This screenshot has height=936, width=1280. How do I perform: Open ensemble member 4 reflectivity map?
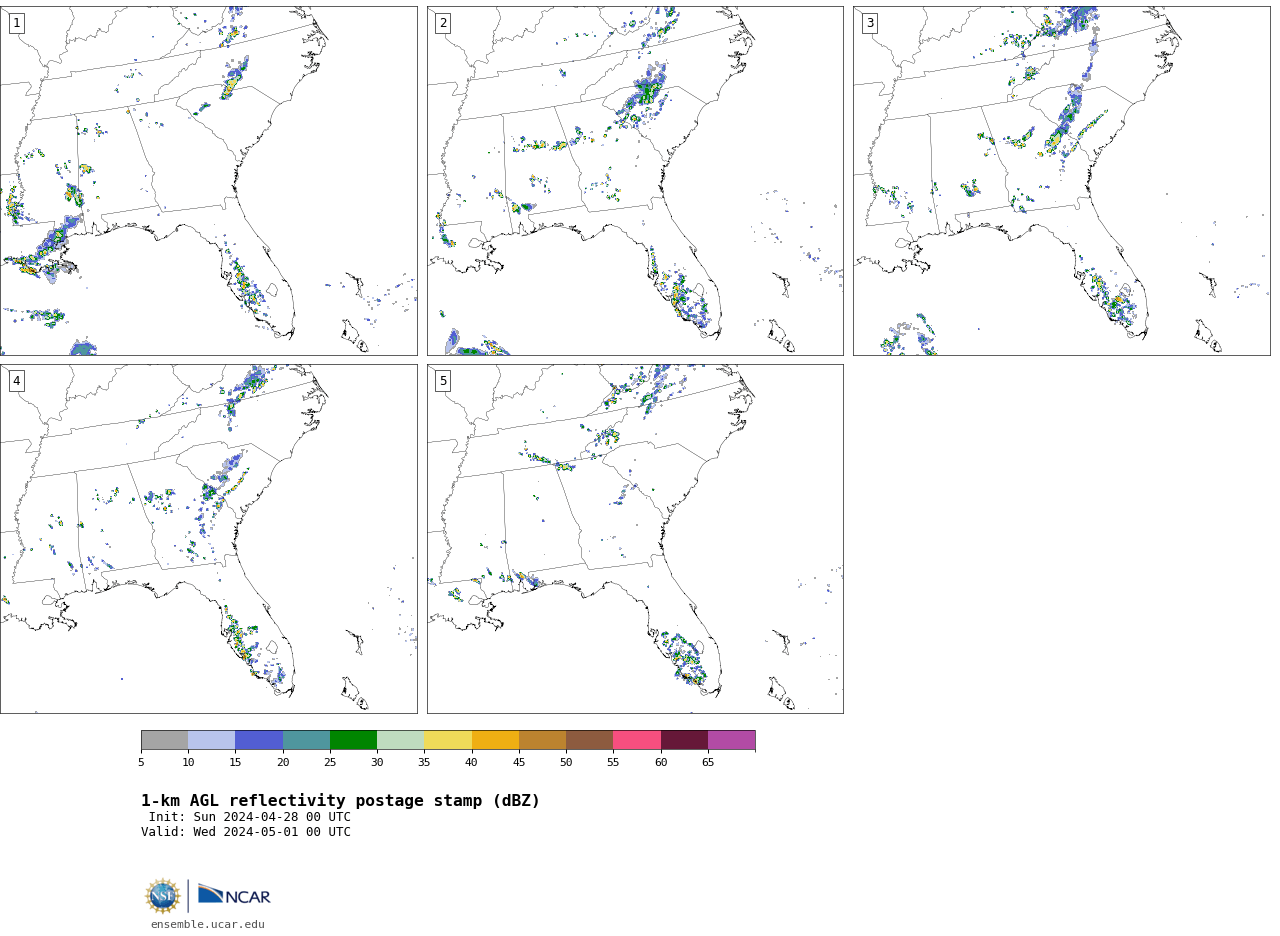point(208,539)
